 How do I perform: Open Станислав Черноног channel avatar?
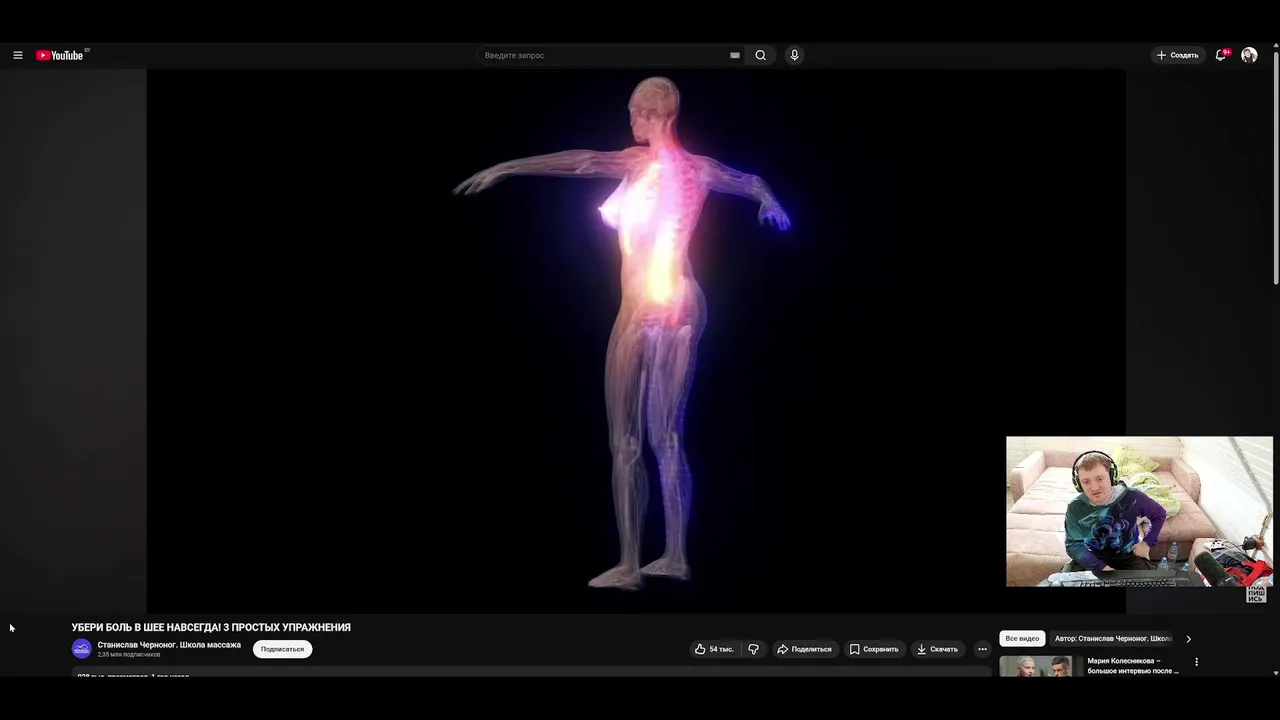point(82,649)
